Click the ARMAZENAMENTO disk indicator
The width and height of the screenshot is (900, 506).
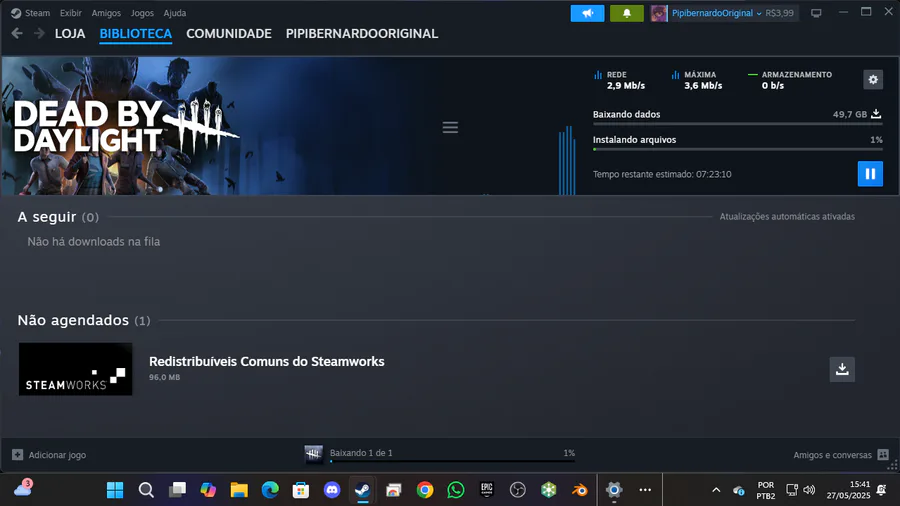click(790, 80)
